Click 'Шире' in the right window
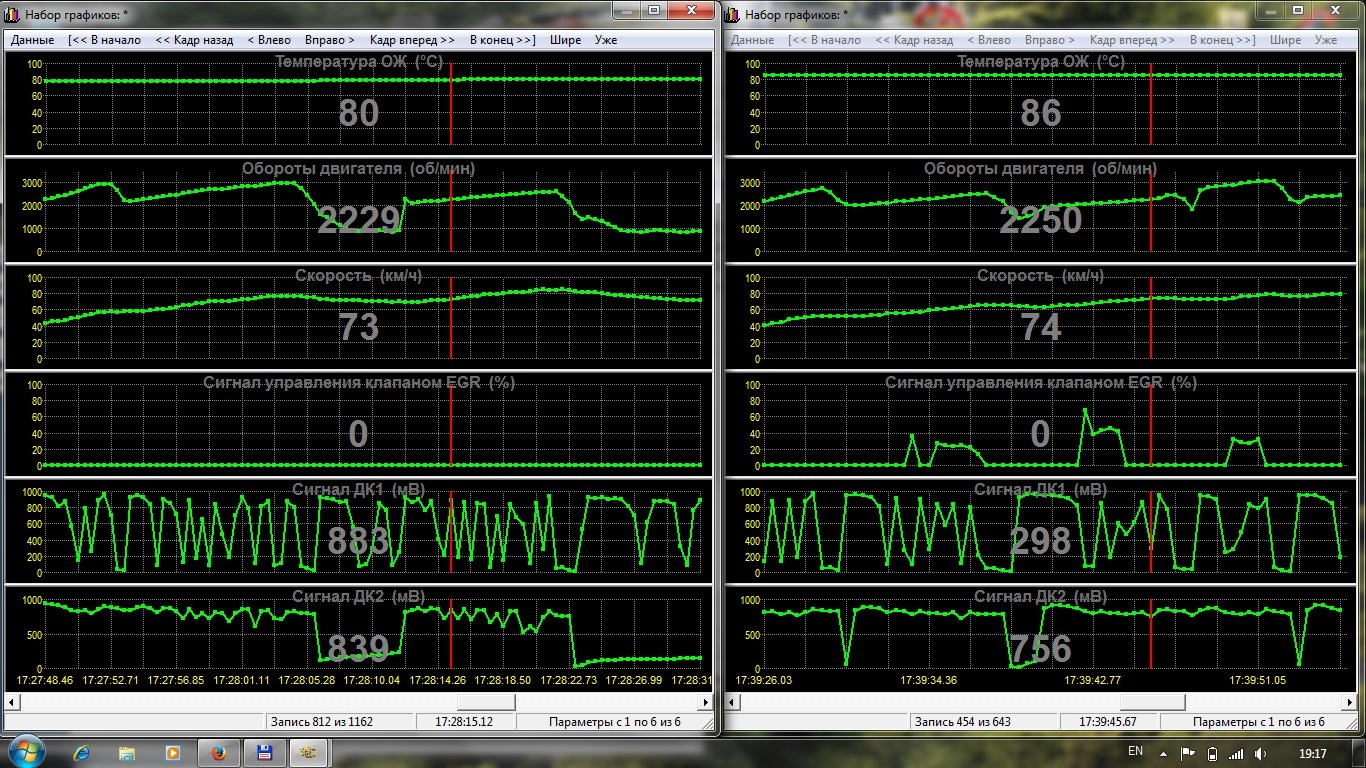The image size is (1366, 768). (x=1285, y=40)
